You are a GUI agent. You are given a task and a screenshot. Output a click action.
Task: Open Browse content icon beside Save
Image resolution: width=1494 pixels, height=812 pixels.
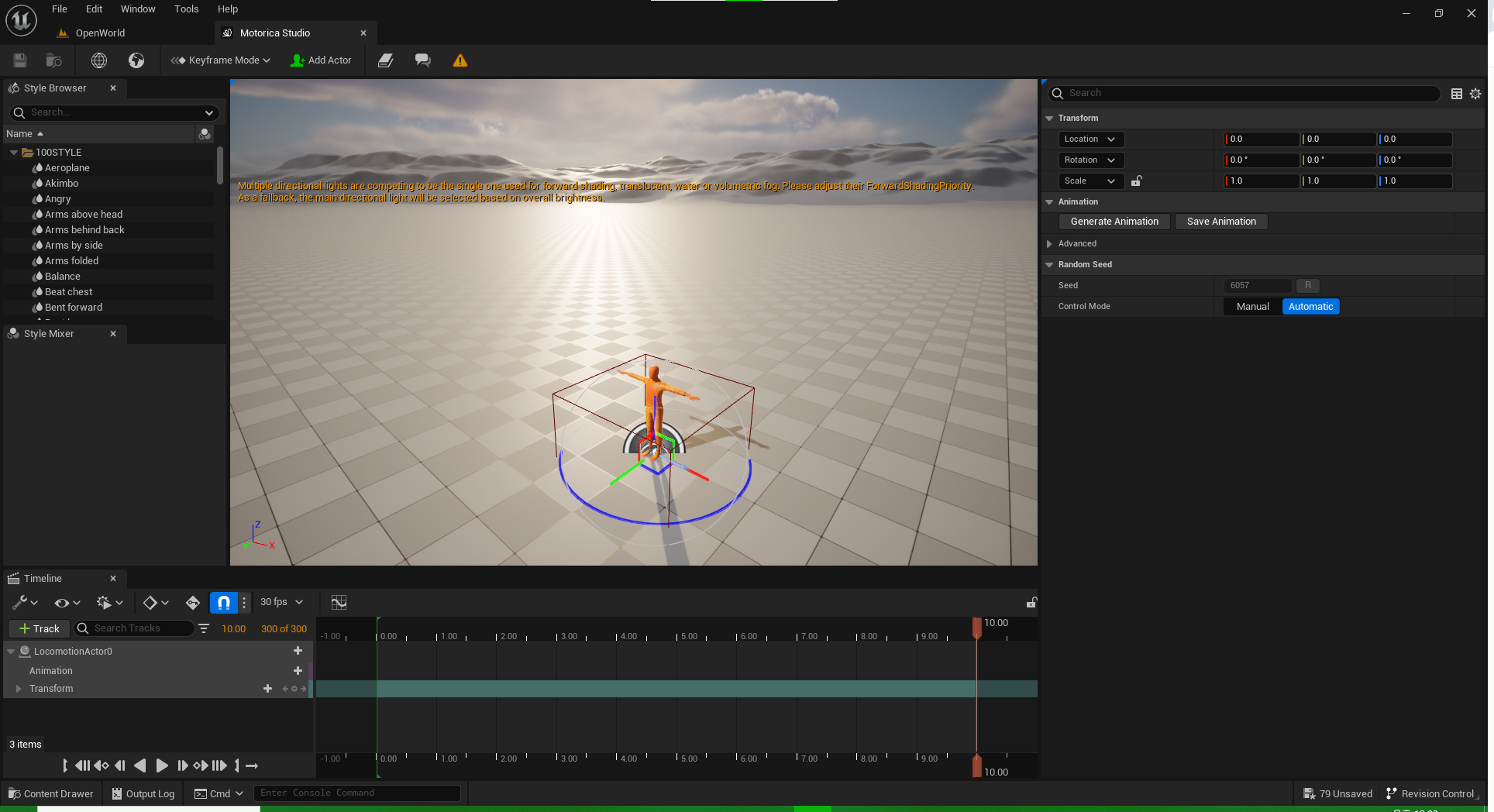click(x=53, y=60)
